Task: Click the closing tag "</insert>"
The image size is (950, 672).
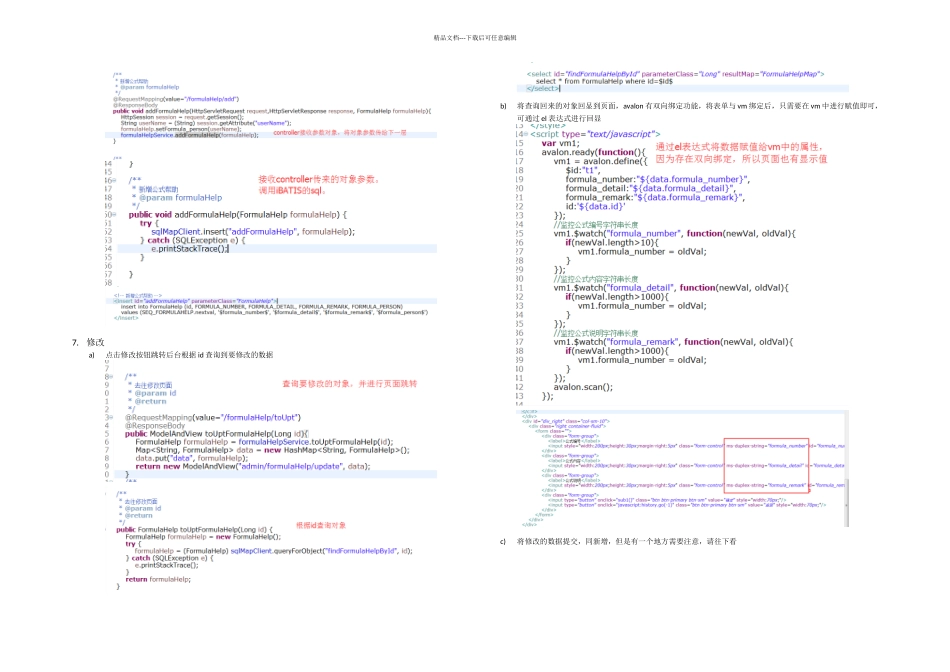Action: 126,318
